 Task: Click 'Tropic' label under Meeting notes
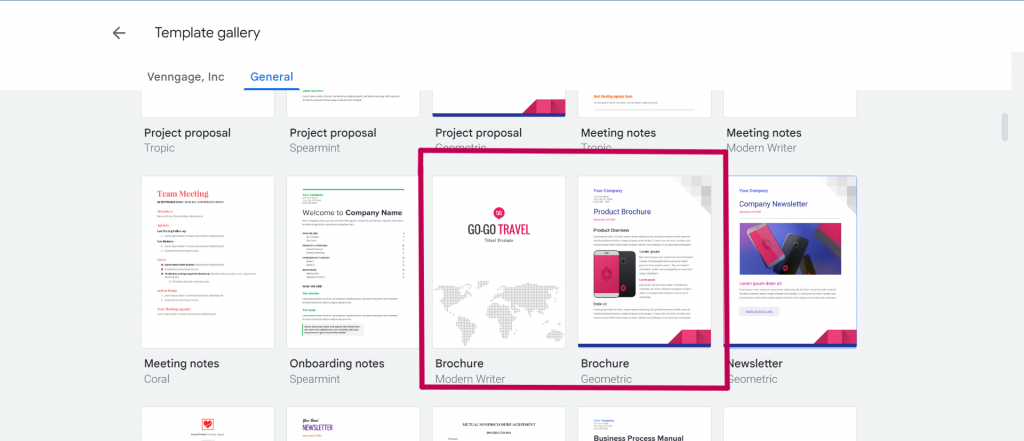click(x=596, y=148)
